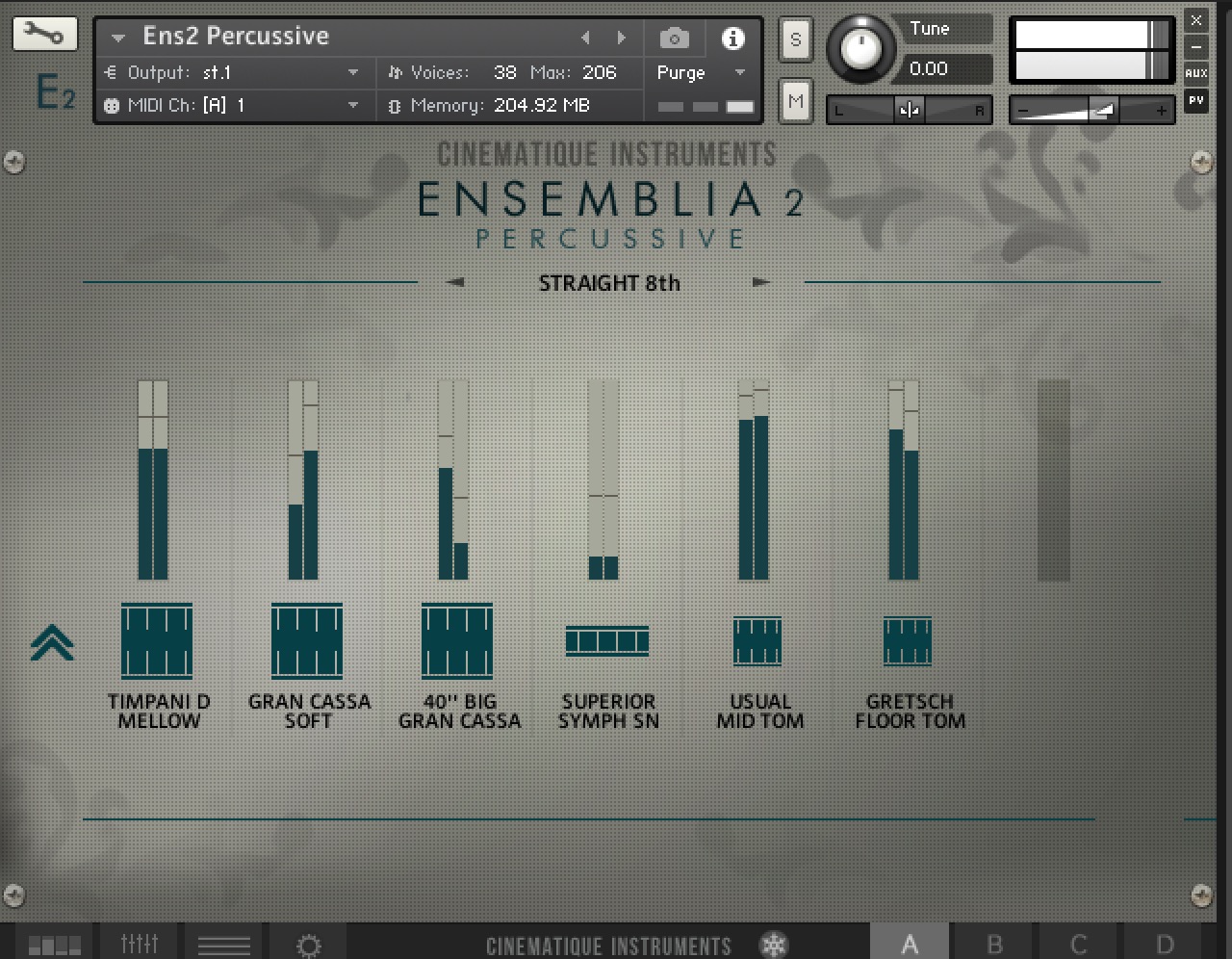Image resolution: width=1232 pixels, height=959 pixels.
Task: Enable Solo for Ens2 Percussive
Action: coord(795,39)
